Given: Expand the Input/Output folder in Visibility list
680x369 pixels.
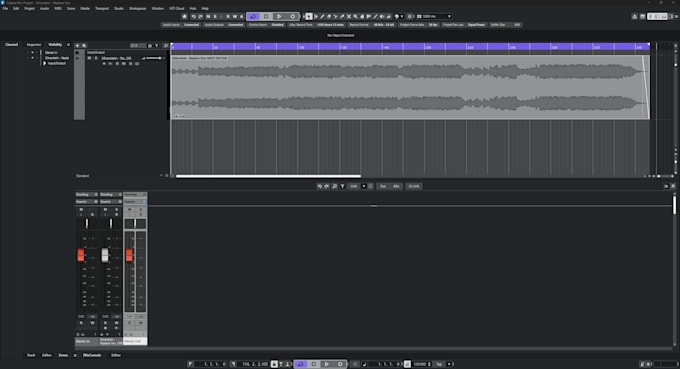Looking at the screenshot, I should coord(45,63).
